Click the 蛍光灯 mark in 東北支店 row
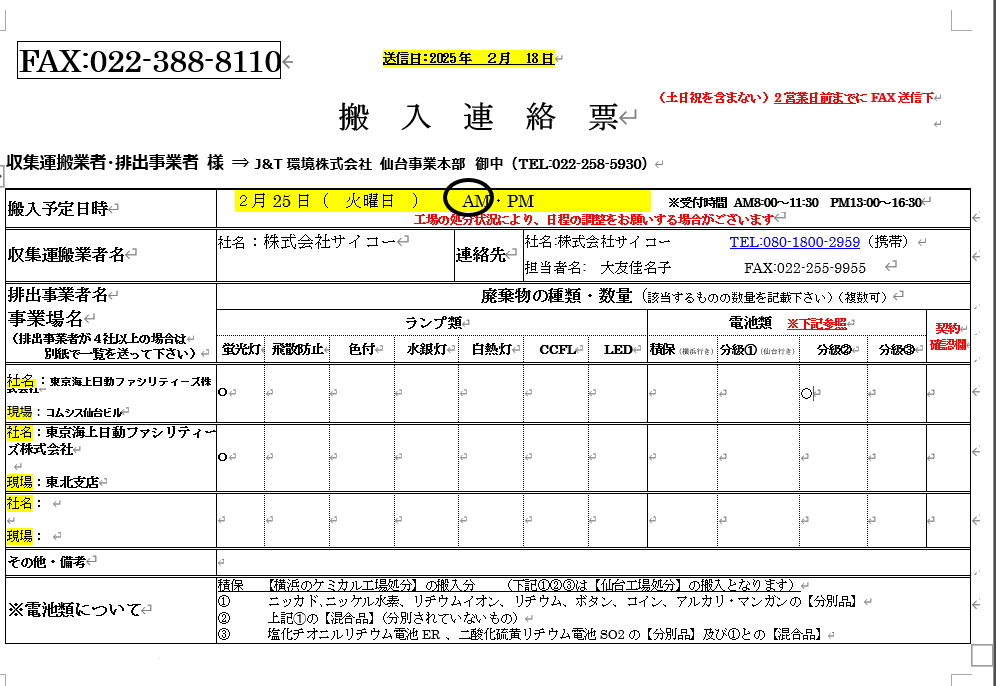This screenshot has width=996, height=686. [222, 457]
